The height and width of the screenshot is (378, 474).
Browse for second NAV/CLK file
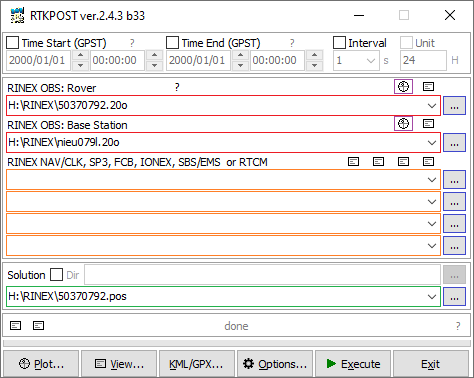click(x=454, y=202)
